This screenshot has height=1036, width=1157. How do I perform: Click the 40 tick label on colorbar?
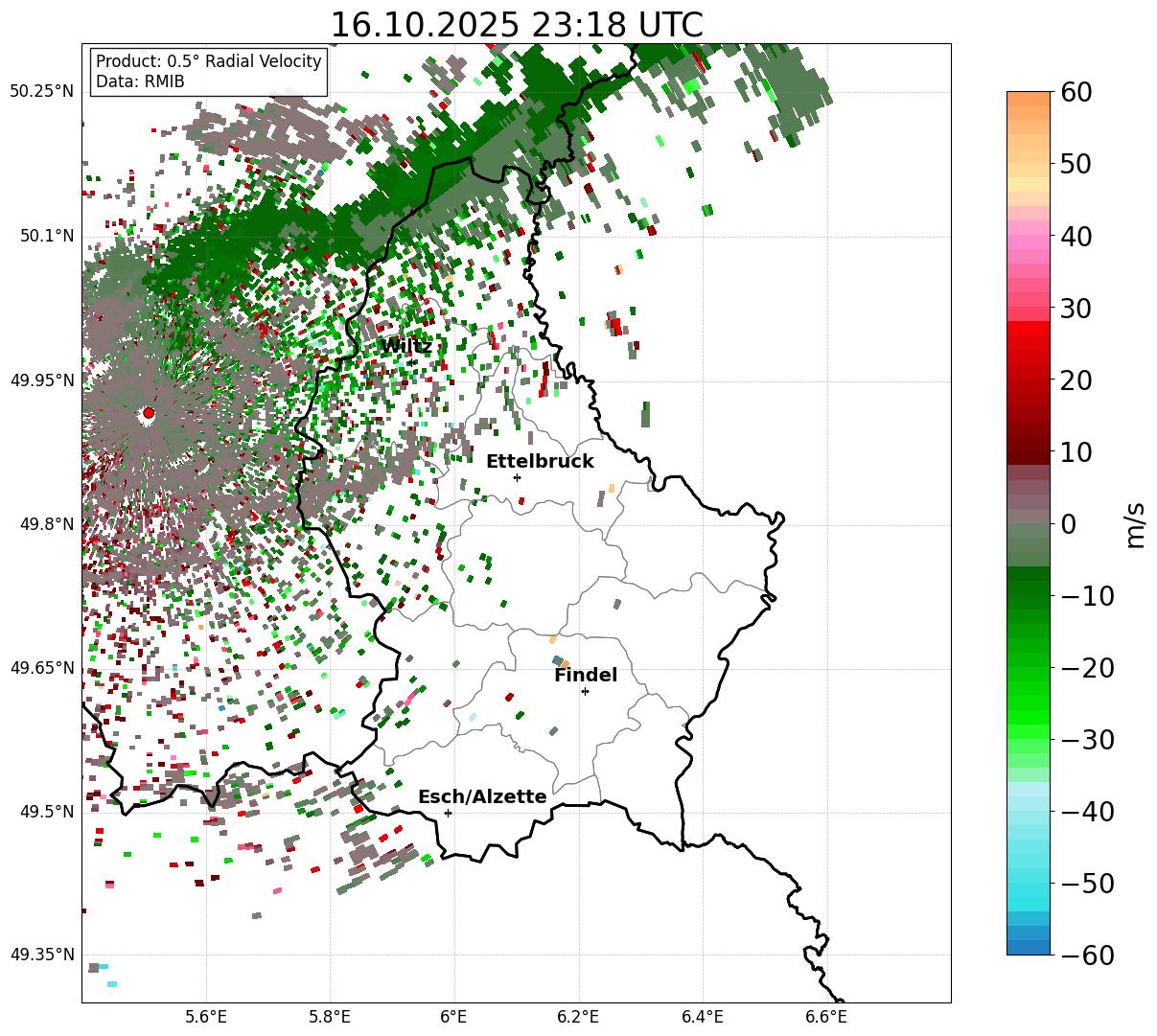(x=1076, y=237)
